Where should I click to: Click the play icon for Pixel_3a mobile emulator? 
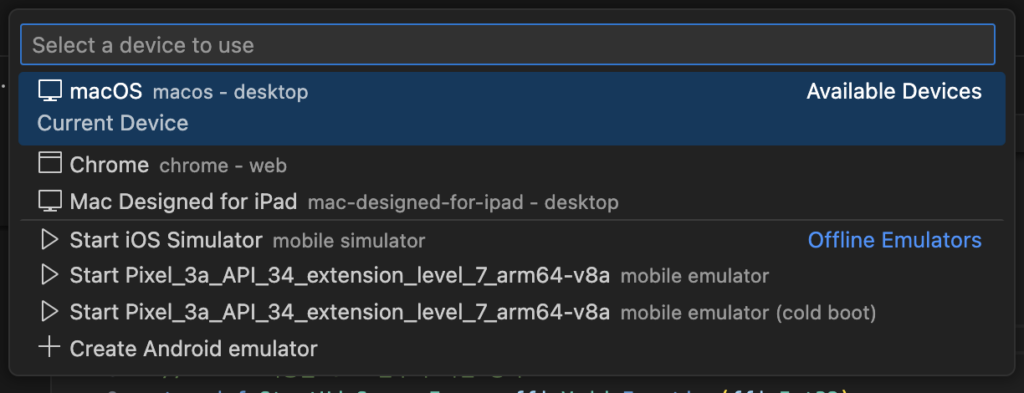(x=50, y=275)
